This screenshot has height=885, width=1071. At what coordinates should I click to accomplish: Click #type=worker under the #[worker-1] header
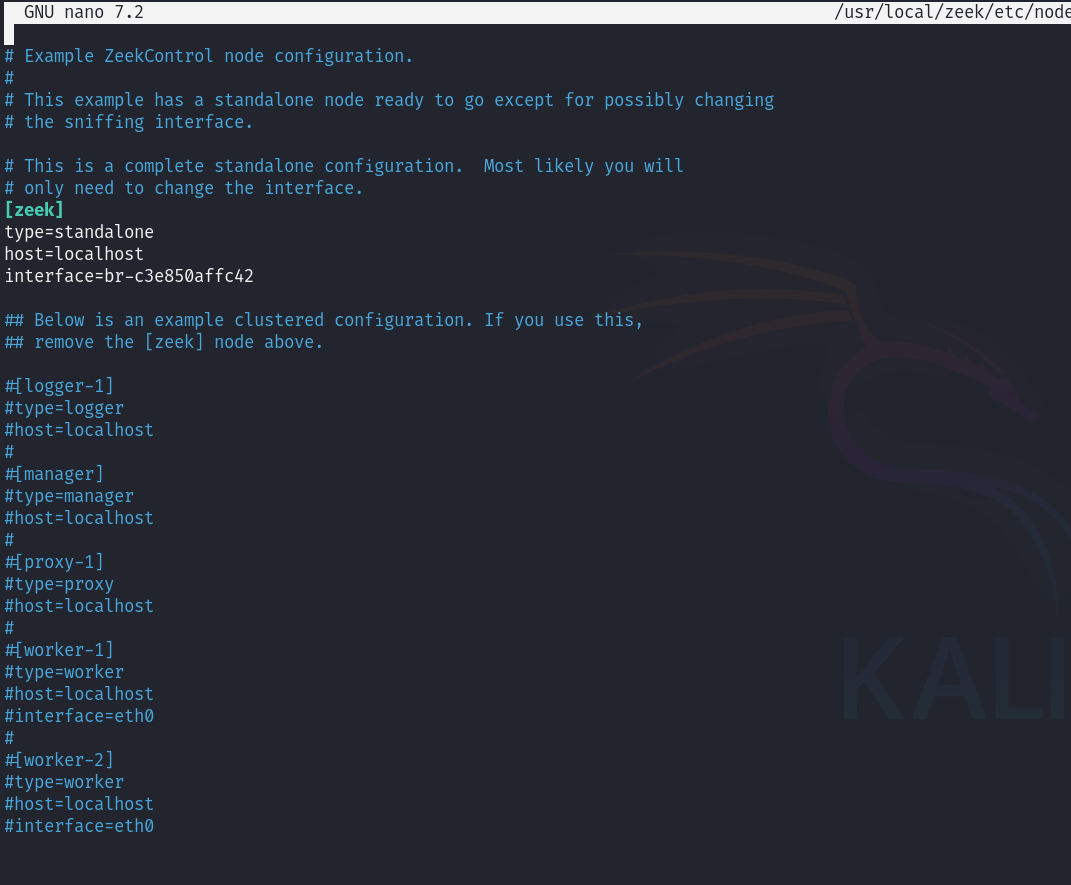64,673
